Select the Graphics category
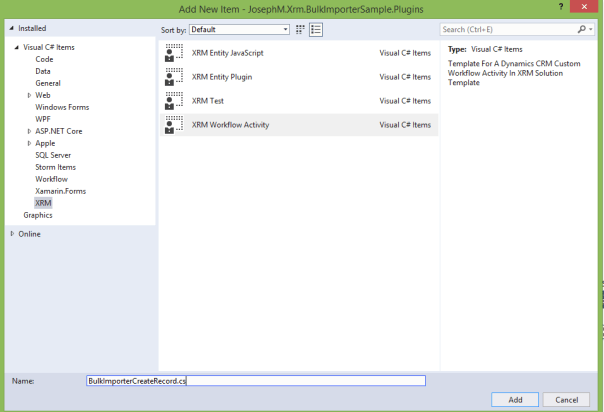Image resolution: width=604 pixels, height=412 pixels. click(x=38, y=215)
